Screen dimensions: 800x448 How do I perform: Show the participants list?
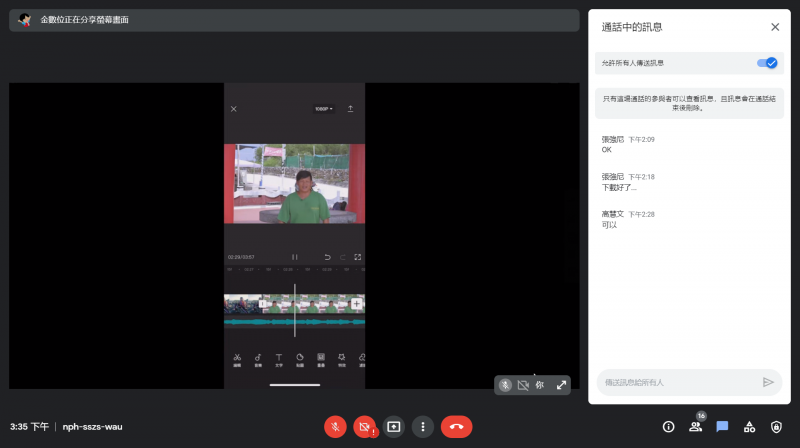[695, 426]
